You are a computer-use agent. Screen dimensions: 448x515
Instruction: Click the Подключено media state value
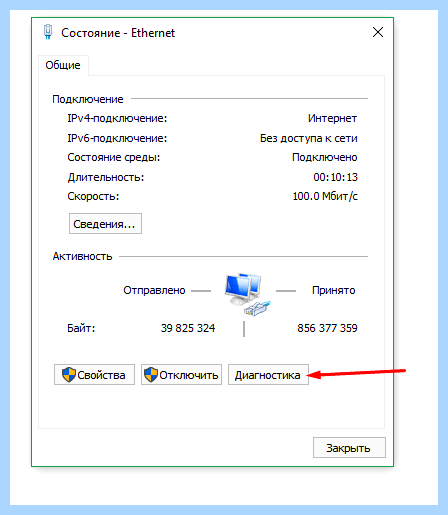[325, 157]
